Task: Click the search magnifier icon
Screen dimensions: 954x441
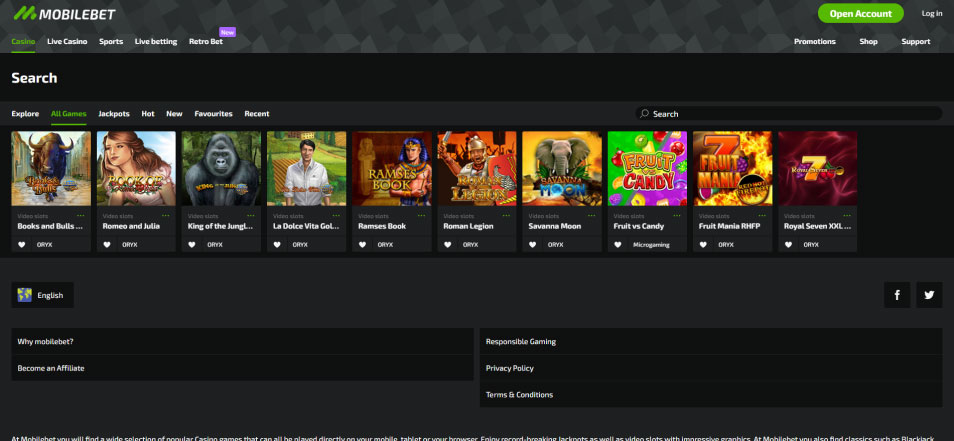Action: point(644,114)
